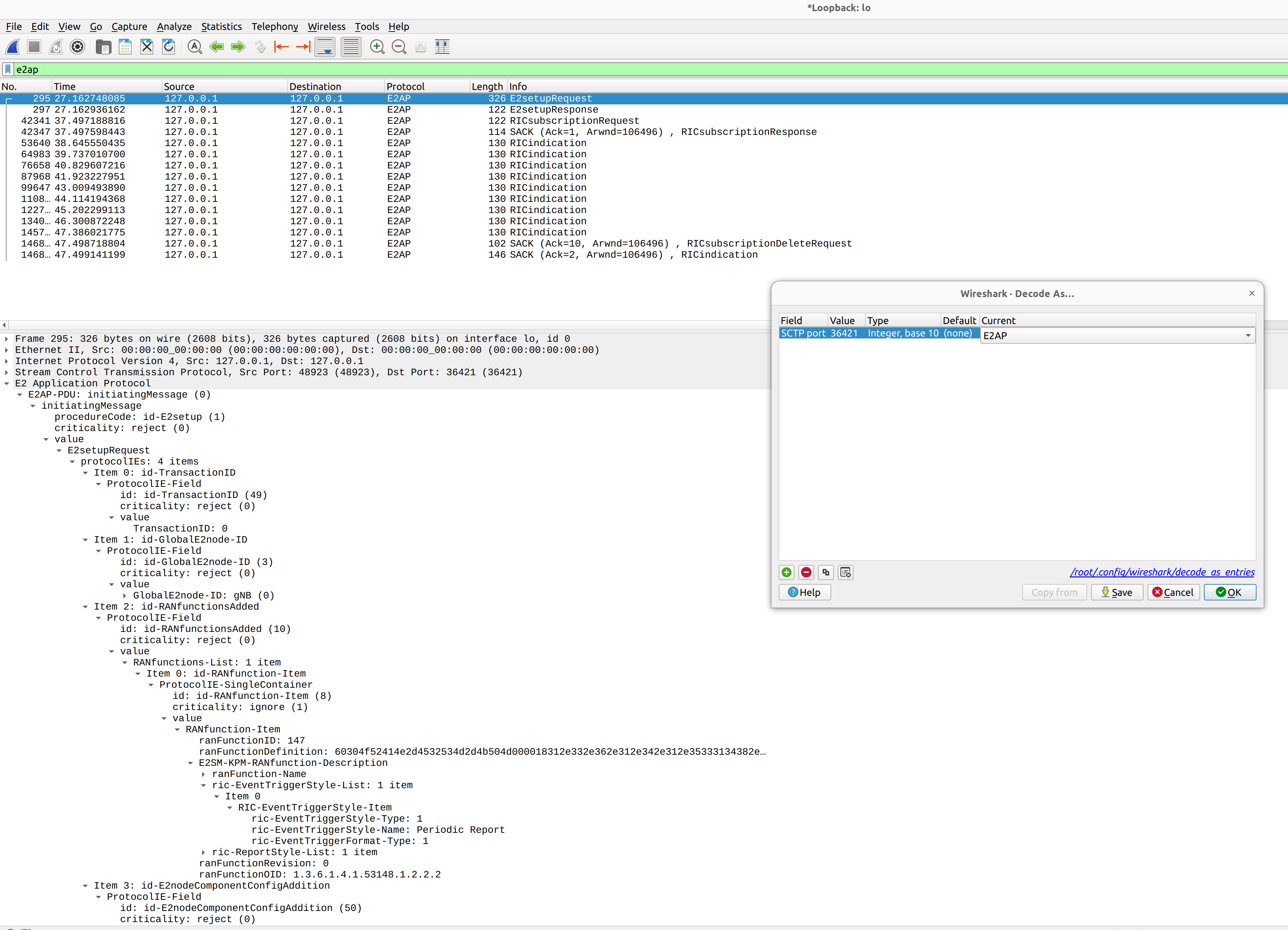The width and height of the screenshot is (1288, 930).
Task: Click Save in Decode As dialog
Action: [x=1116, y=593]
